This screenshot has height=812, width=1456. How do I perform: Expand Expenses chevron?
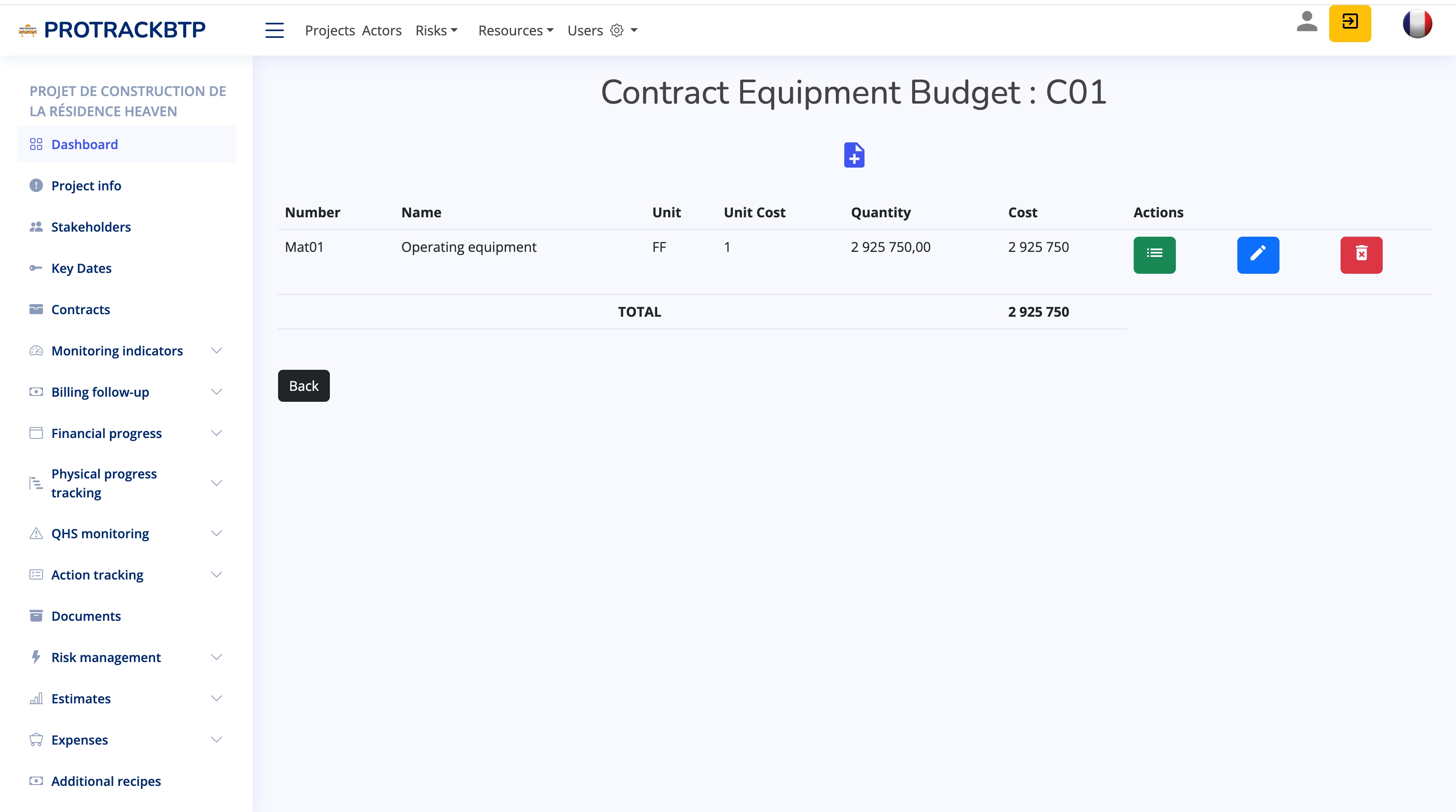[217, 740]
